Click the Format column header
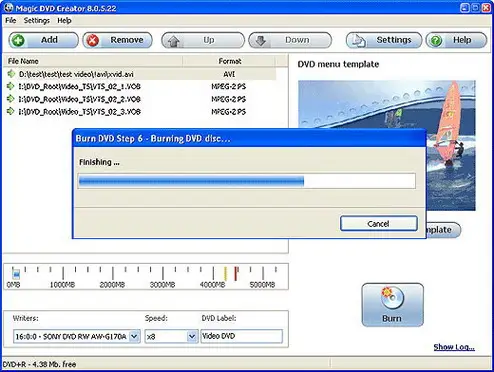 tap(230, 61)
